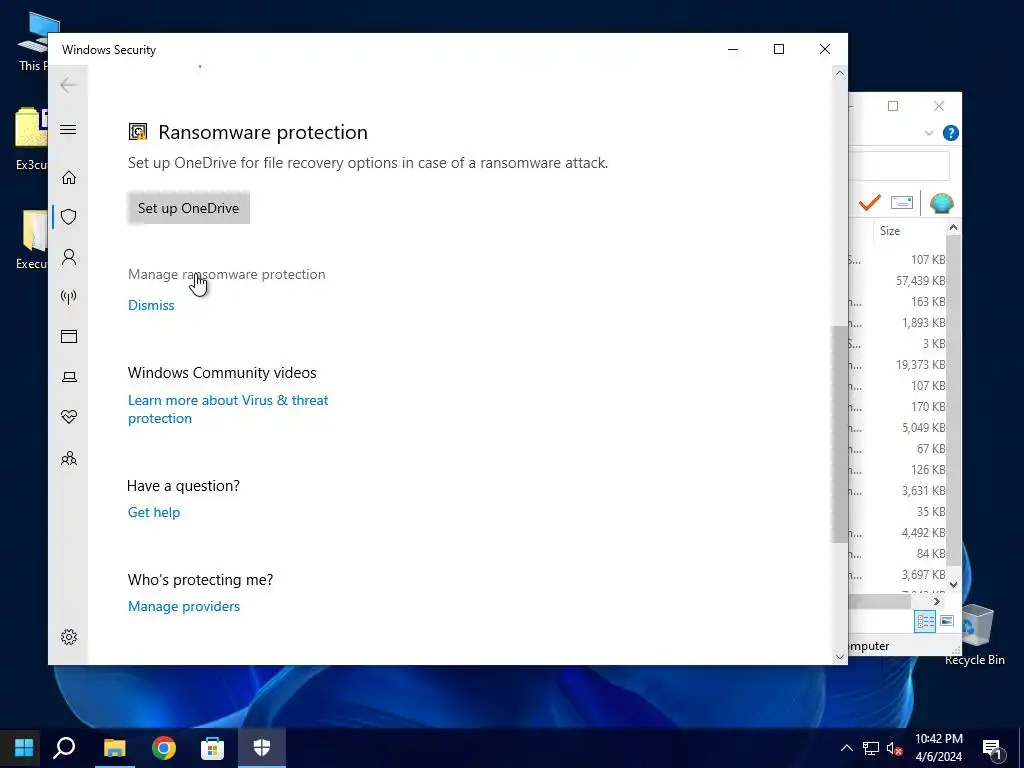Viewport: 1024px width, 768px height.
Task: Minimize the Windows Security window
Action: click(733, 50)
